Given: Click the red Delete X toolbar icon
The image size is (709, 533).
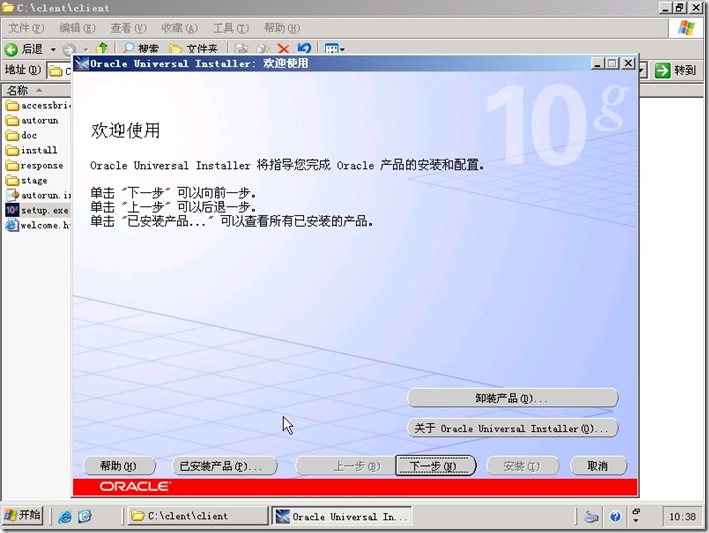Looking at the screenshot, I should [284, 48].
